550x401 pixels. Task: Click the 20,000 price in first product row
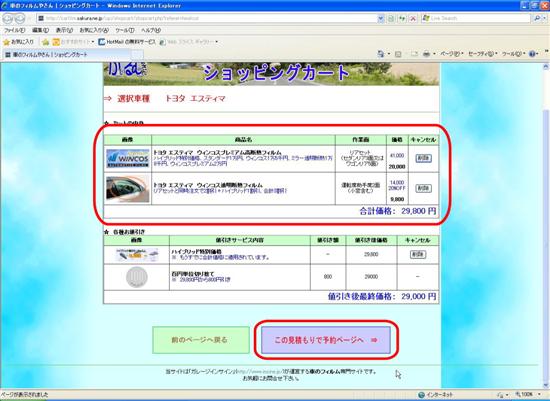point(397,167)
